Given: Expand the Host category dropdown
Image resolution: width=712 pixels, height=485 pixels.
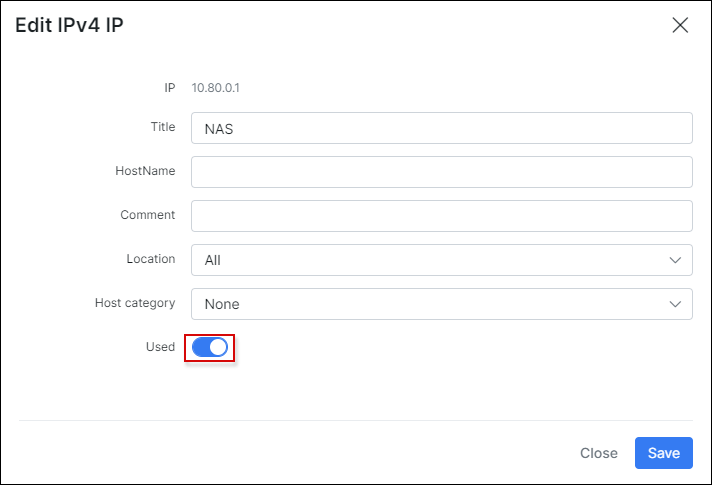Looking at the screenshot, I should click(441, 304).
